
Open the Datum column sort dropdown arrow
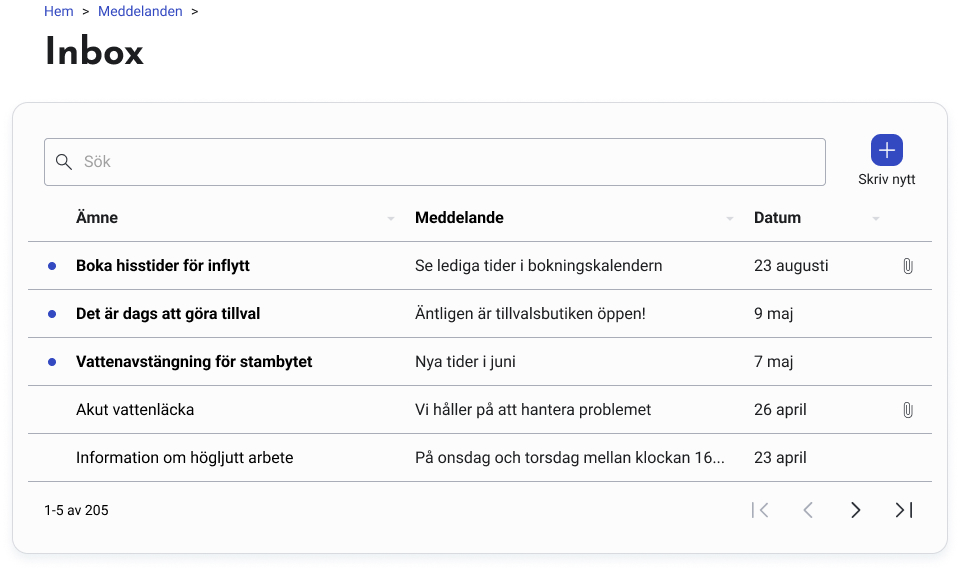click(876, 219)
